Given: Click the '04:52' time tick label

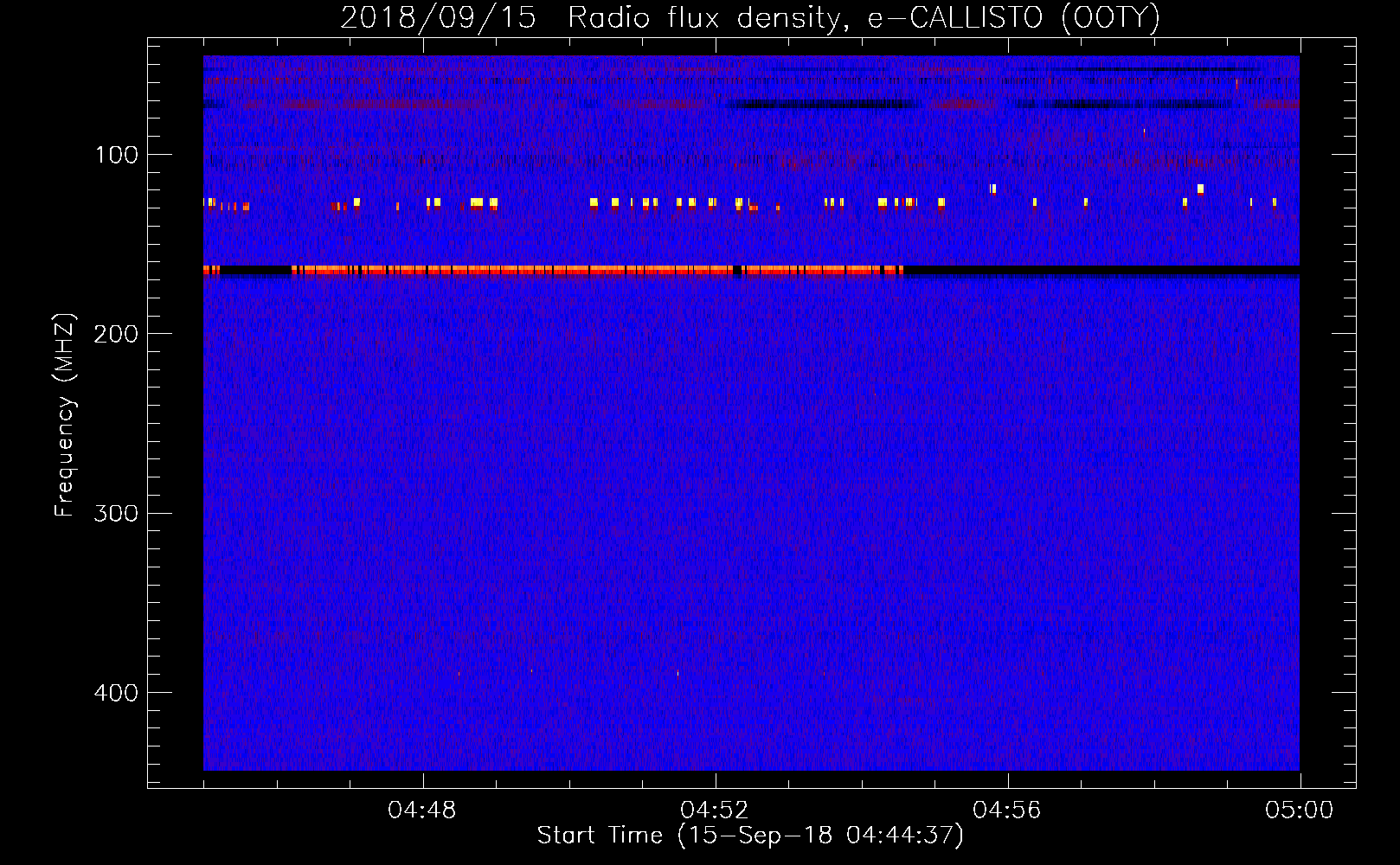Looking at the screenshot, I should click(715, 811).
